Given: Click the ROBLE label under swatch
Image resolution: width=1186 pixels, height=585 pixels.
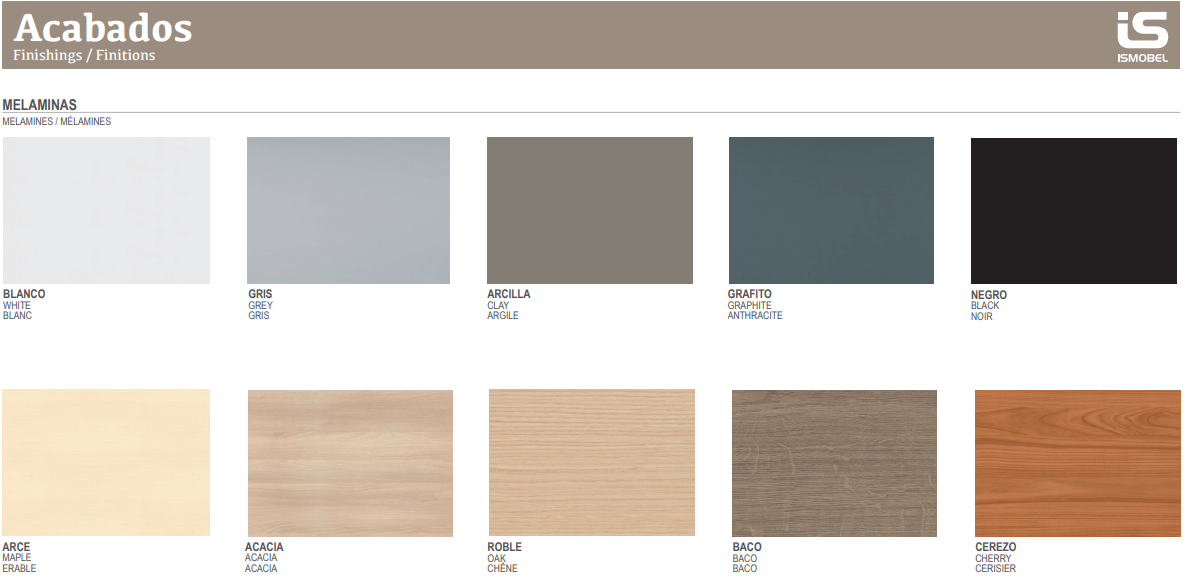Looking at the screenshot, I should (504, 547).
